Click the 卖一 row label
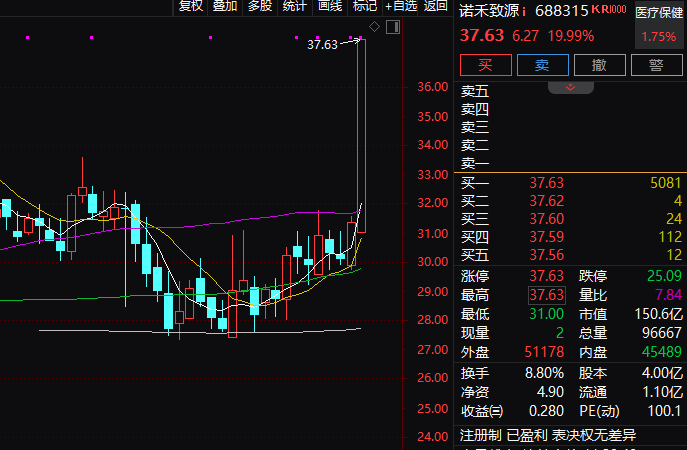 point(475,163)
